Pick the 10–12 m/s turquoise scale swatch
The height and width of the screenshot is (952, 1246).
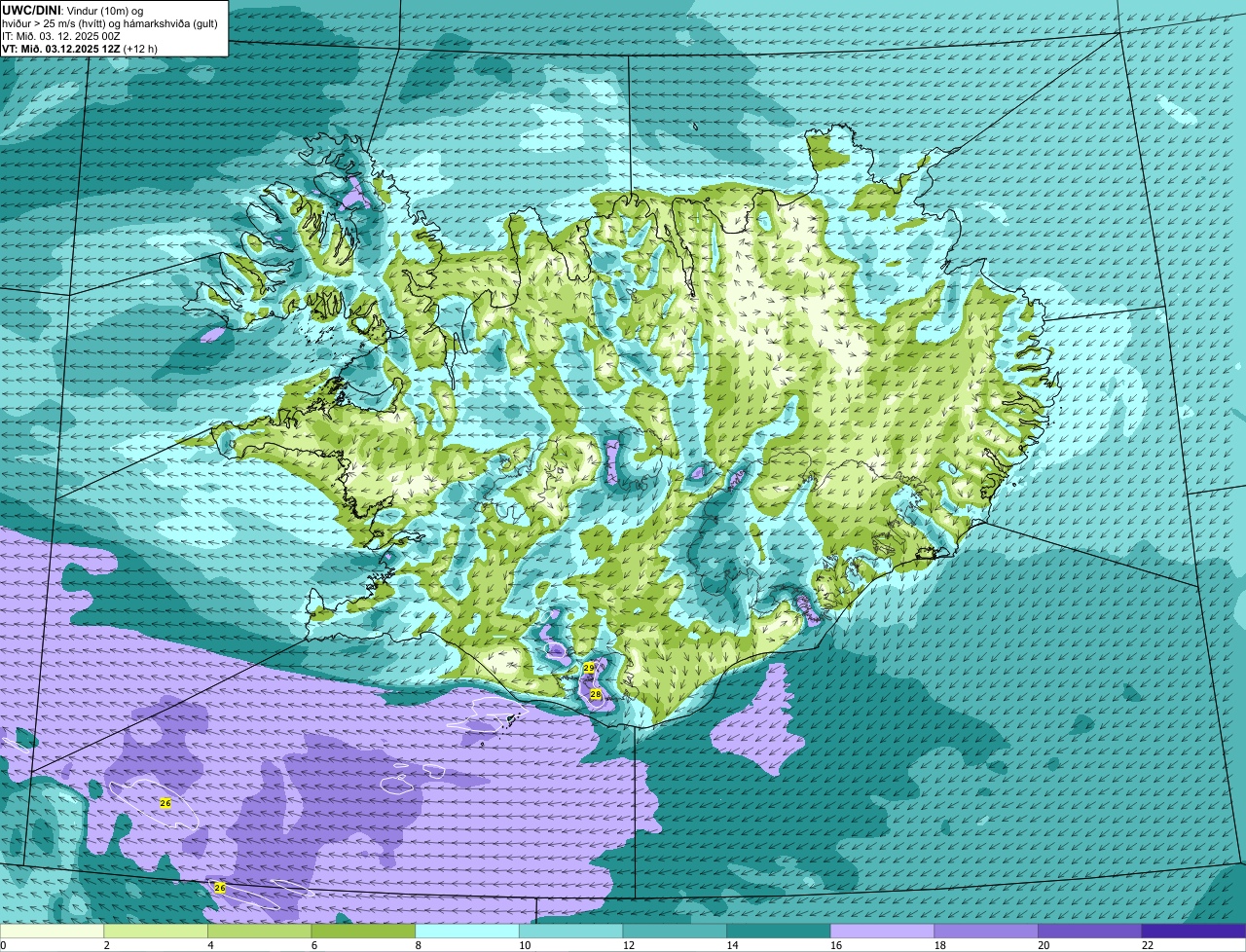[x=570, y=931]
